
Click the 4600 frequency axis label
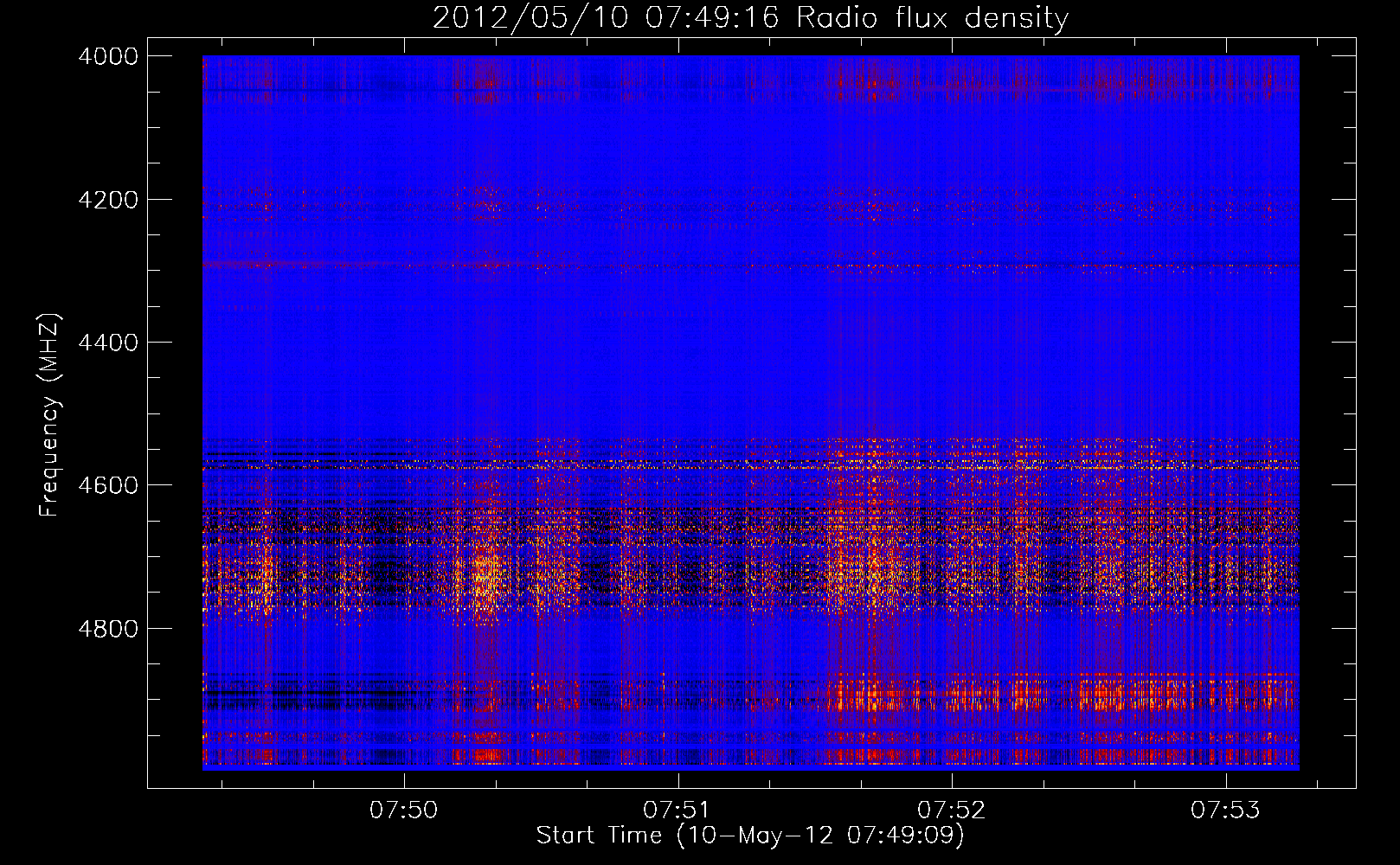tap(108, 485)
